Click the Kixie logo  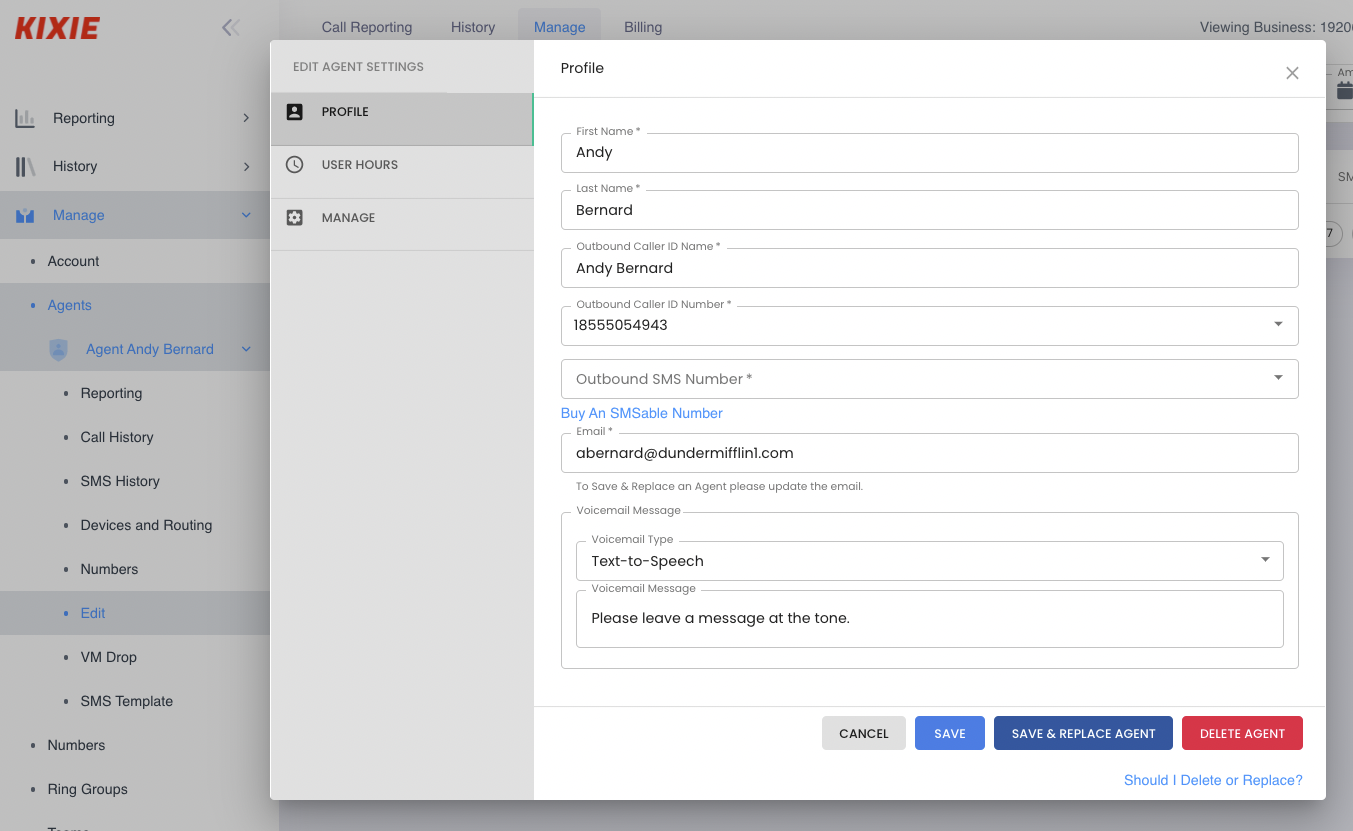coord(57,28)
